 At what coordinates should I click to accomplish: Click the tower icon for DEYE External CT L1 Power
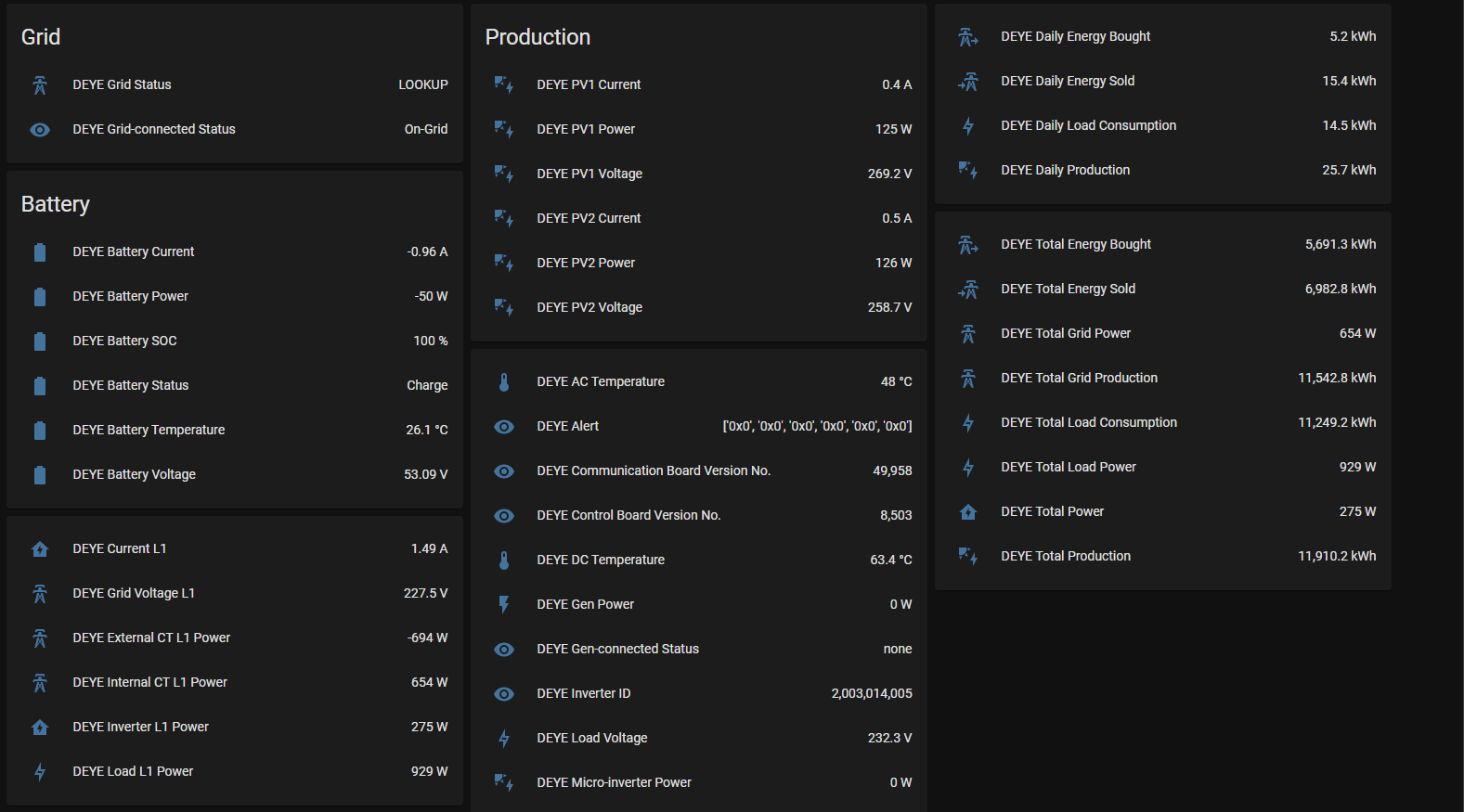40,638
